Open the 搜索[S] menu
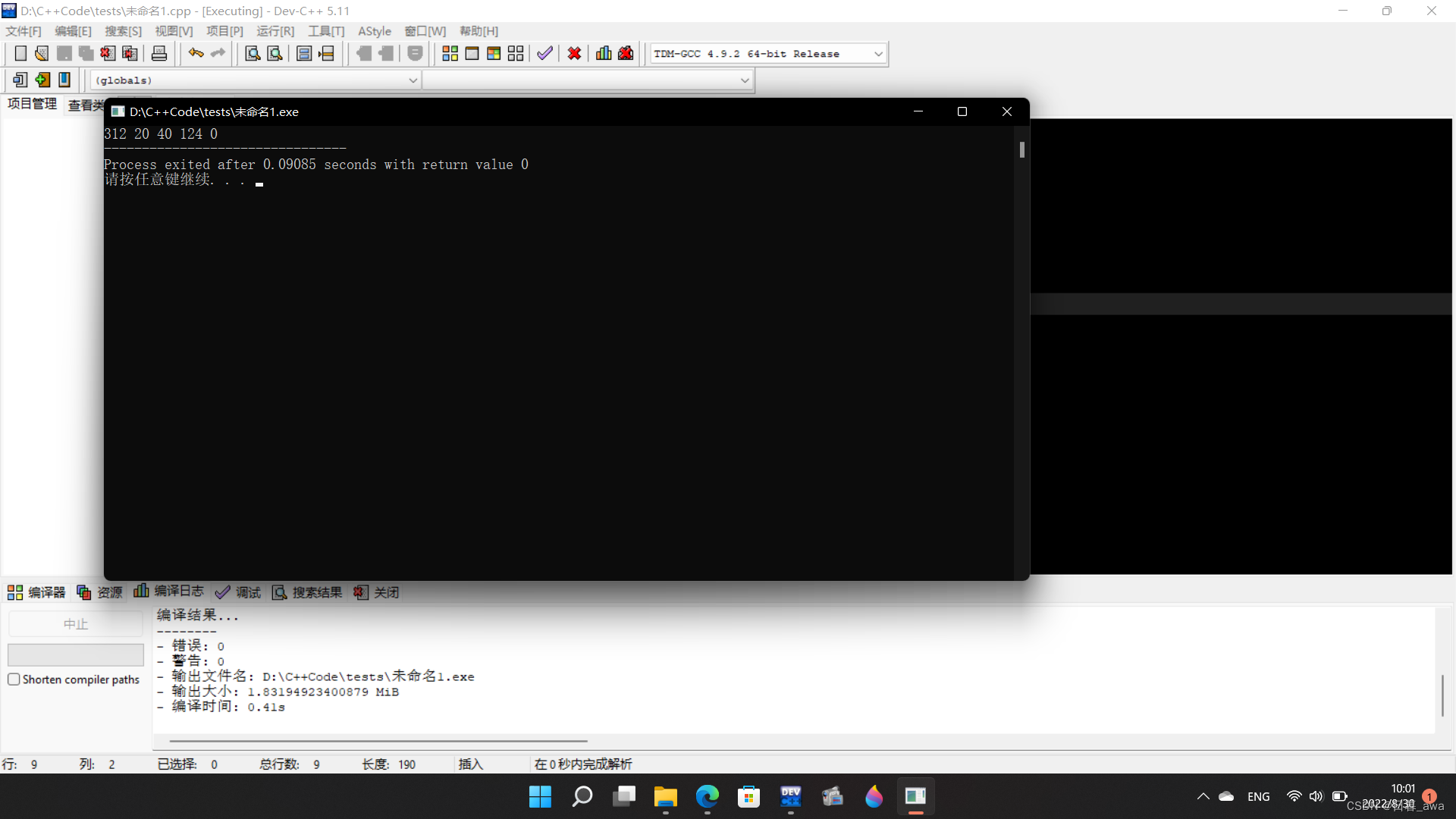Screen dimensions: 1456x819 (x=123, y=31)
